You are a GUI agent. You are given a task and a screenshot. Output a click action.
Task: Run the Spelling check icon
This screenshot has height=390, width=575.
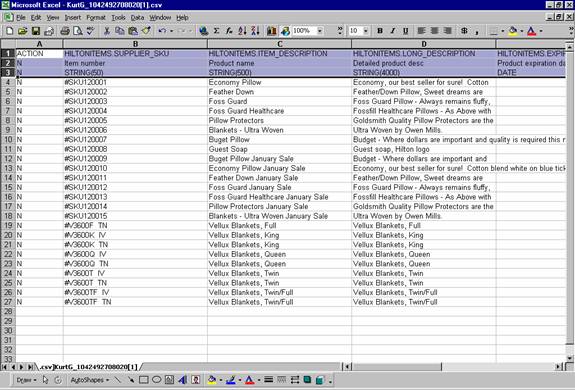[x=90, y=31]
